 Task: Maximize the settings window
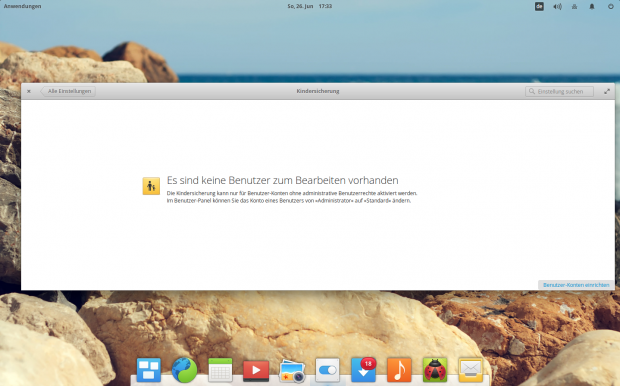point(607,91)
